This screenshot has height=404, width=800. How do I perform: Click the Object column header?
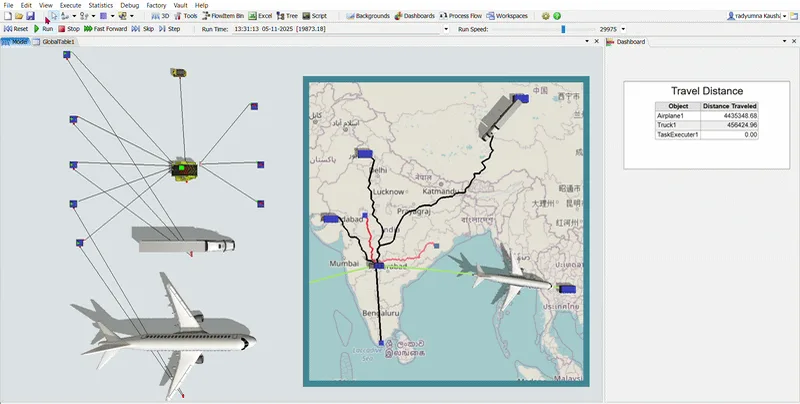coord(678,106)
